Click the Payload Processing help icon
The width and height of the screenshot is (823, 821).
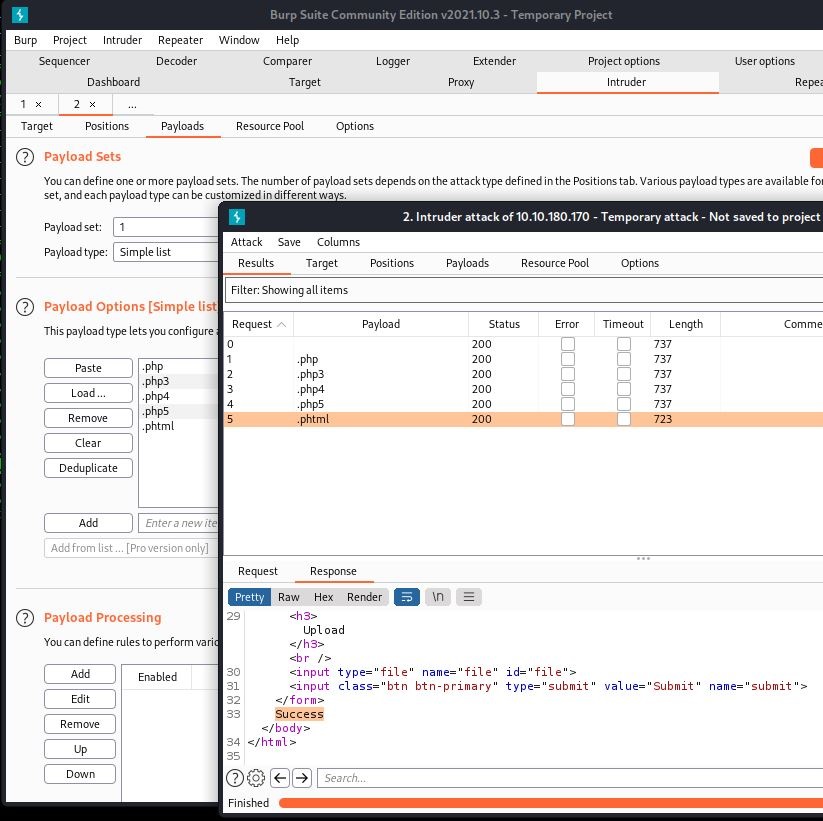(x=25, y=618)
